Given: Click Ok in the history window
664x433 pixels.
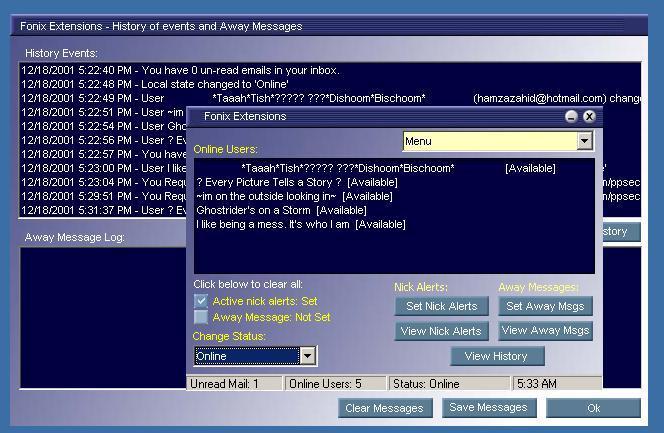Looking at the screenshot, I should coord(593,408).
